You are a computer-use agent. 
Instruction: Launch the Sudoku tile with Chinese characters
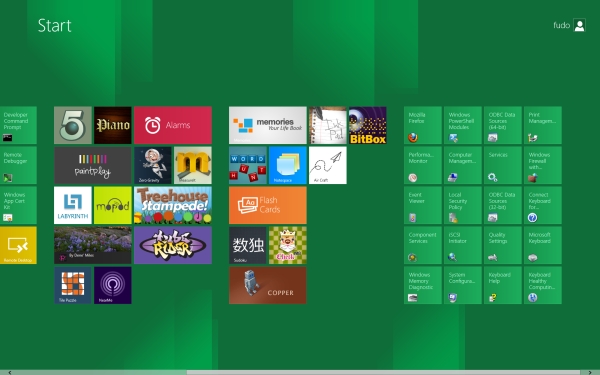pos(248,245)
